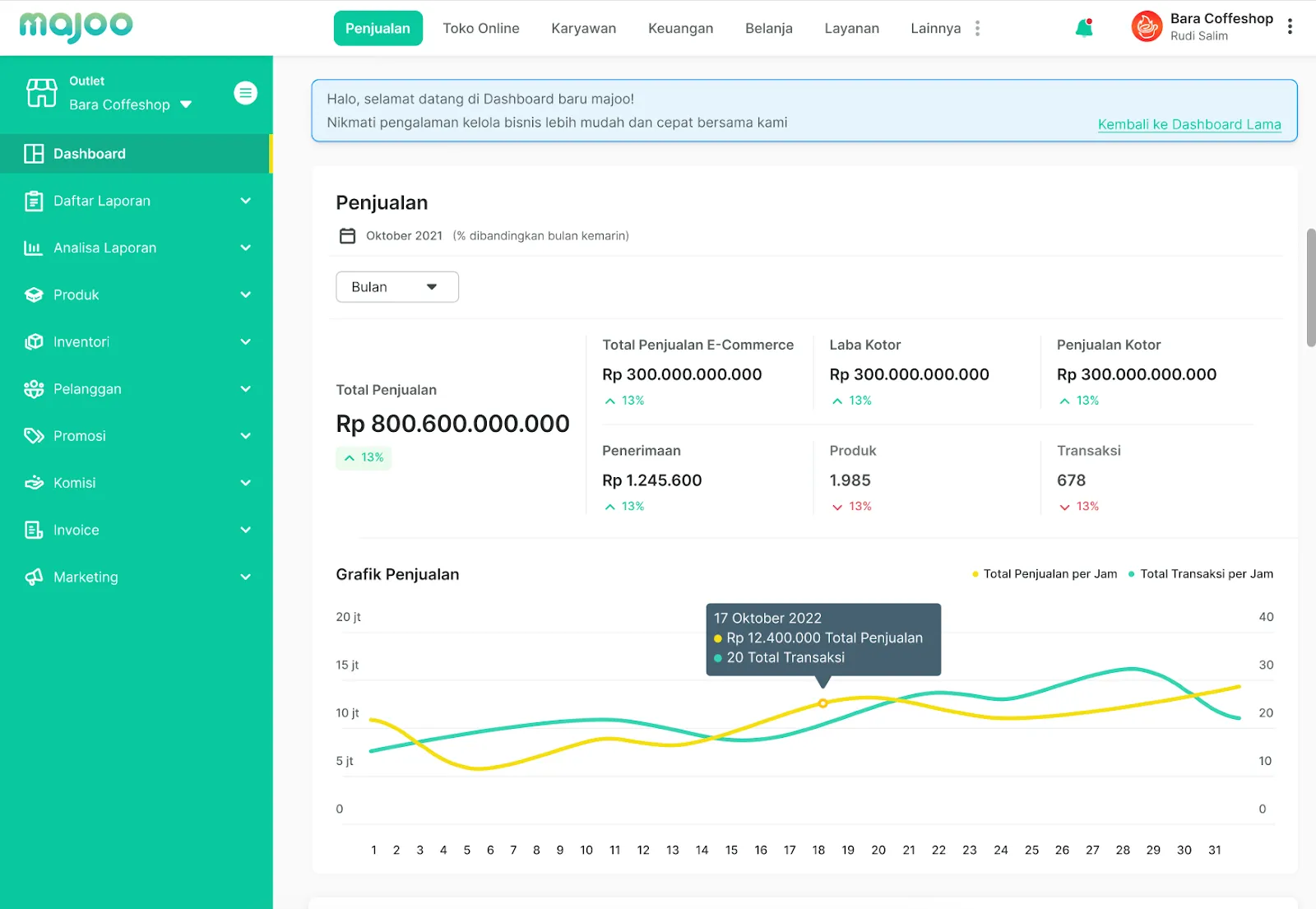Screen dimensions: 1316x909
Task: Click the Bara Coffeshop profile avatar
Action: pyautogui.click(x=1146, y=27)
